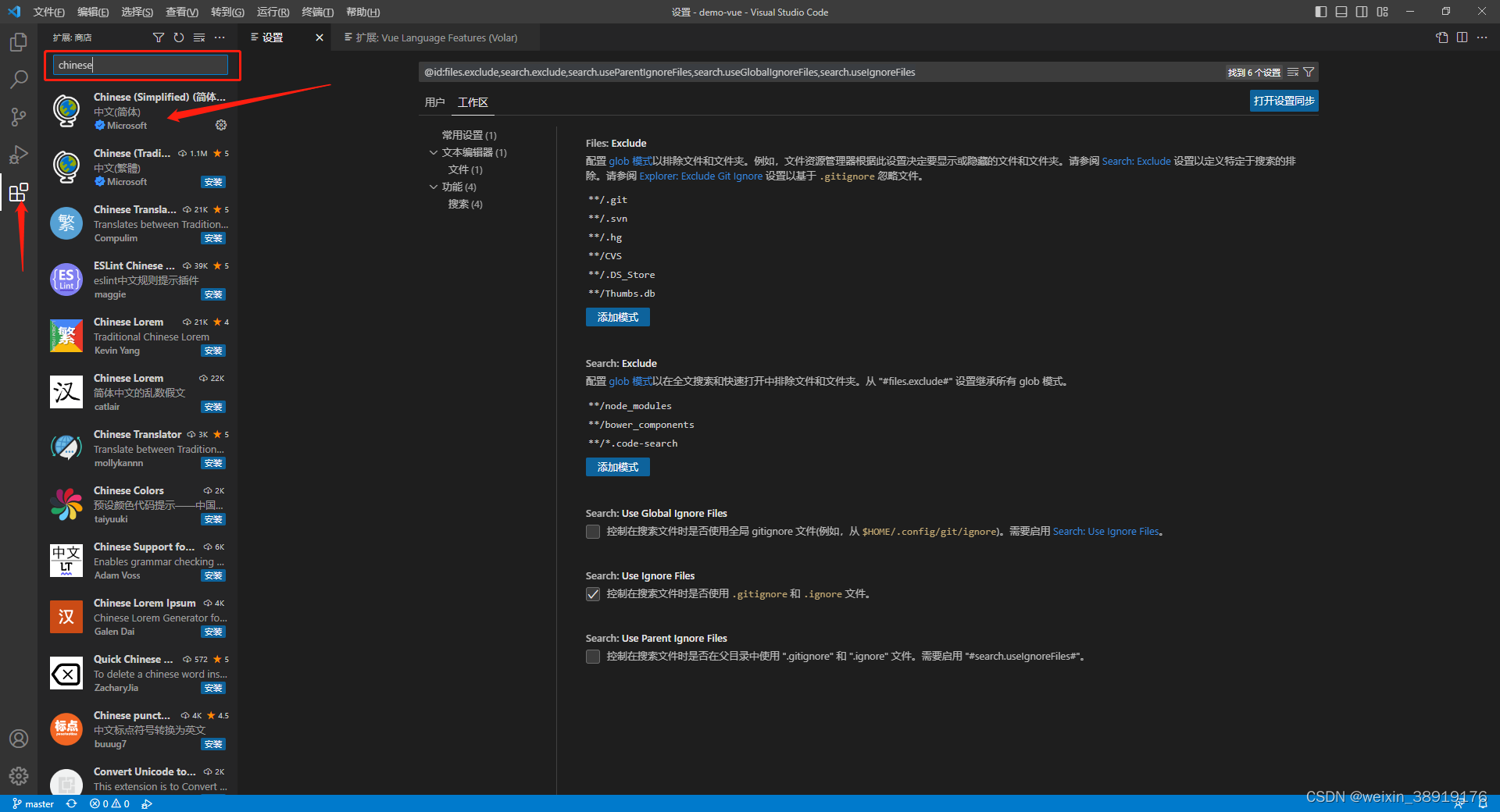Clear the settings search input icon
Screen dimensions: 1500x812
1293,72
